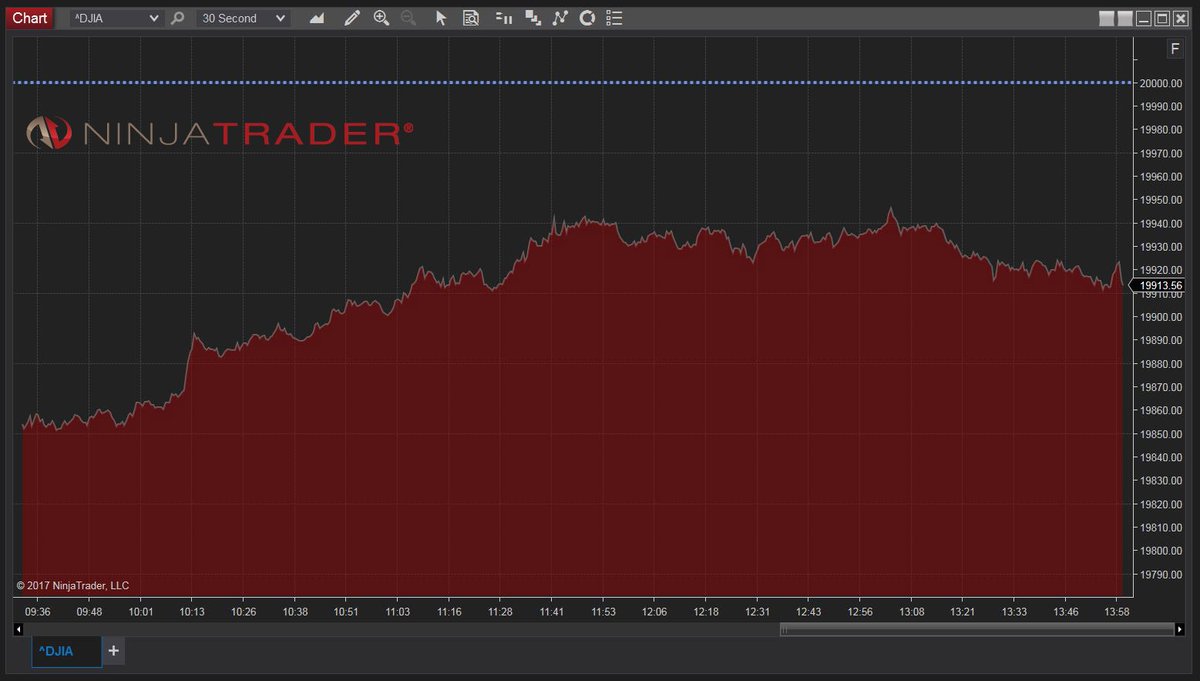
Task: Select the ^DJIA chart tab
Action: tap(66, 651)
